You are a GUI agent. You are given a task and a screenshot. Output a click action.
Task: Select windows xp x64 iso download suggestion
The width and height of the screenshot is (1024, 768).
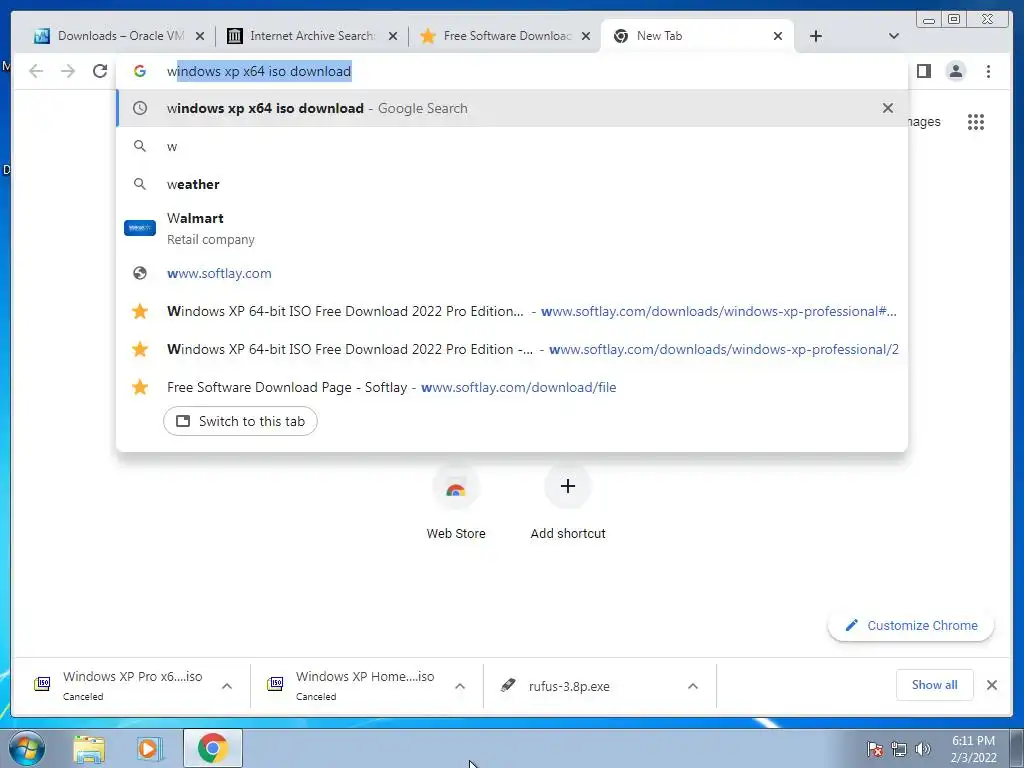coord(512,108)
